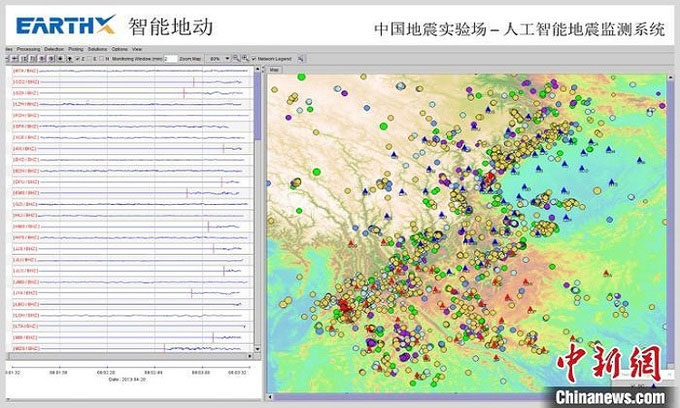Click the waveform vertical scrollbar thumb

point(258,106)
